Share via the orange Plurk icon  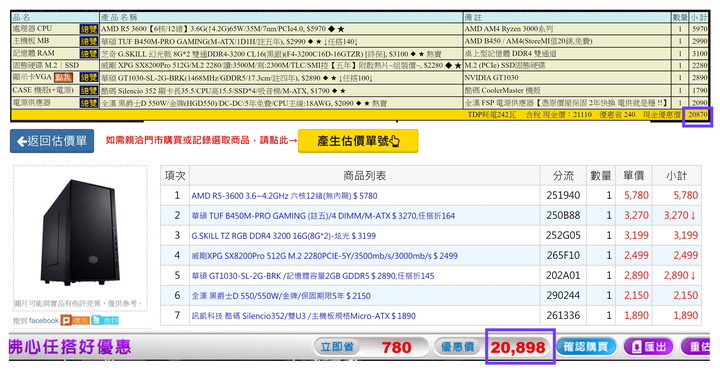point(75,320)
